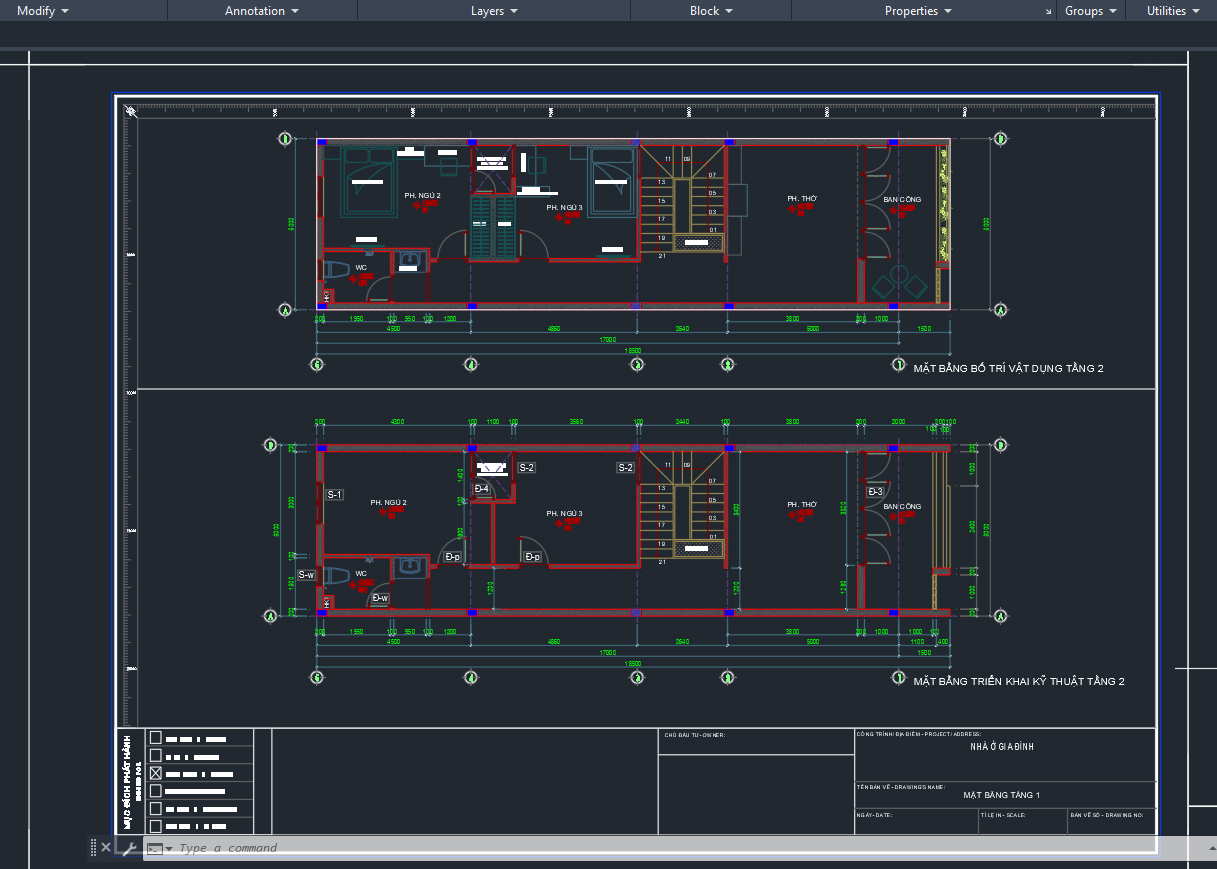This screenshot has width=1217, height=869.
Task: Click the command line drag grip handle
Action: coord(93,847)
